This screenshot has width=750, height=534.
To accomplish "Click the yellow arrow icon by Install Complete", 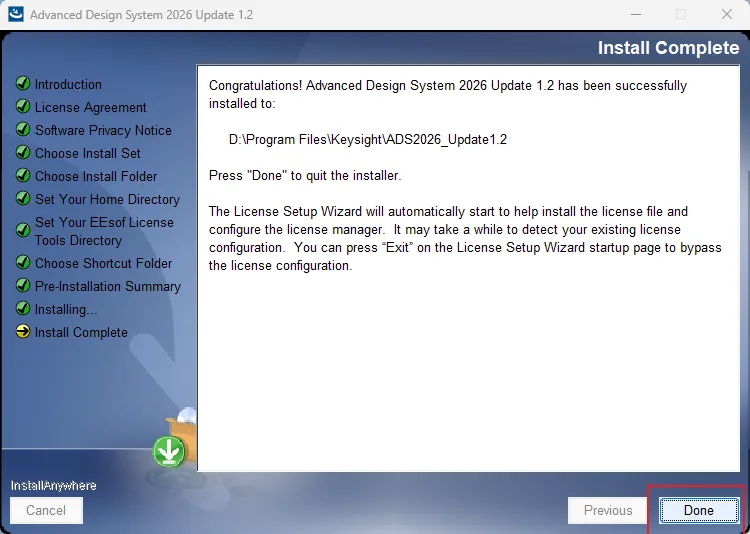I will tap(22, 331).
